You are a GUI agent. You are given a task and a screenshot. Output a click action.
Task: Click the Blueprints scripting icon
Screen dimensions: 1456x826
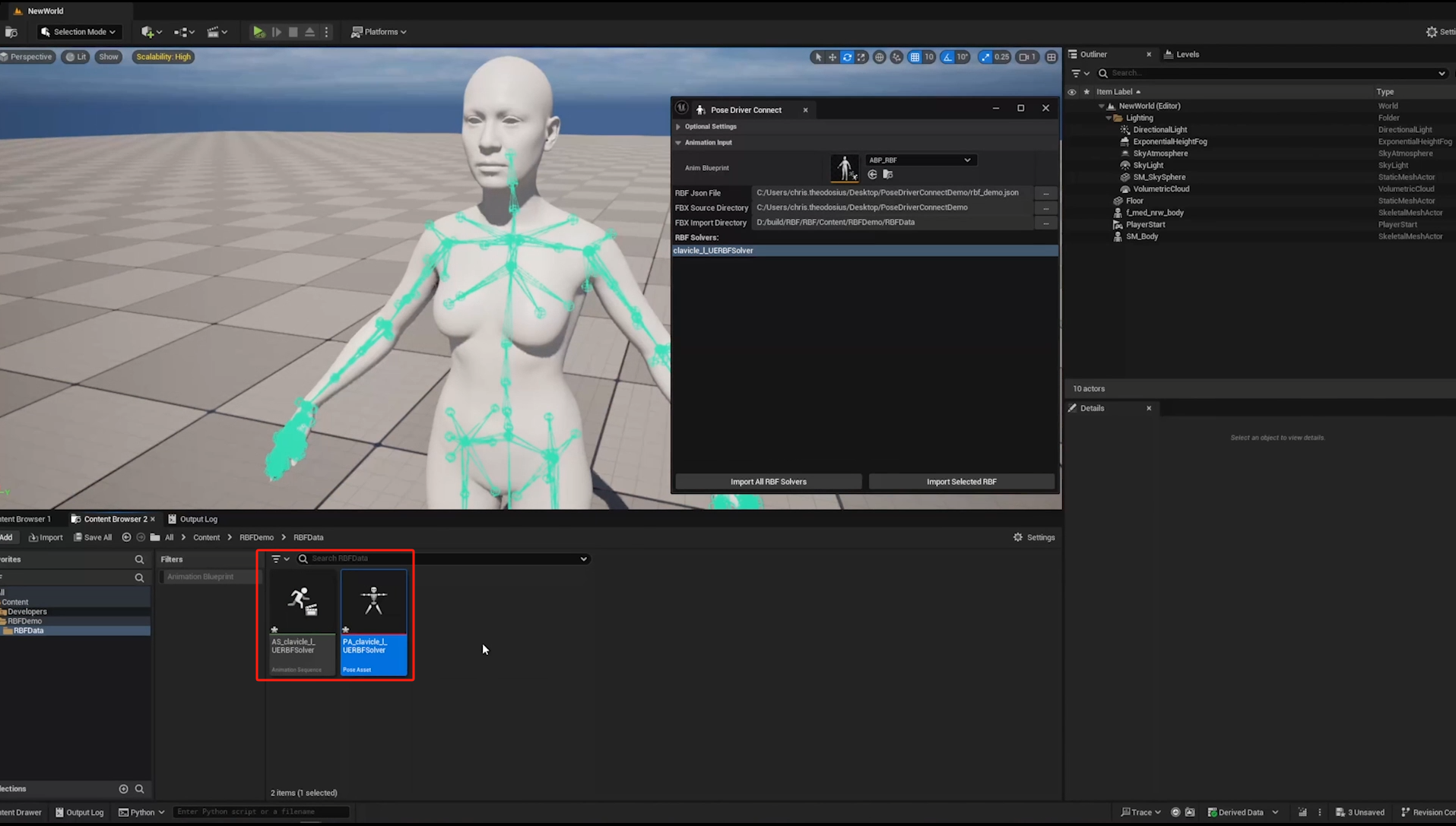click(180, 32)
